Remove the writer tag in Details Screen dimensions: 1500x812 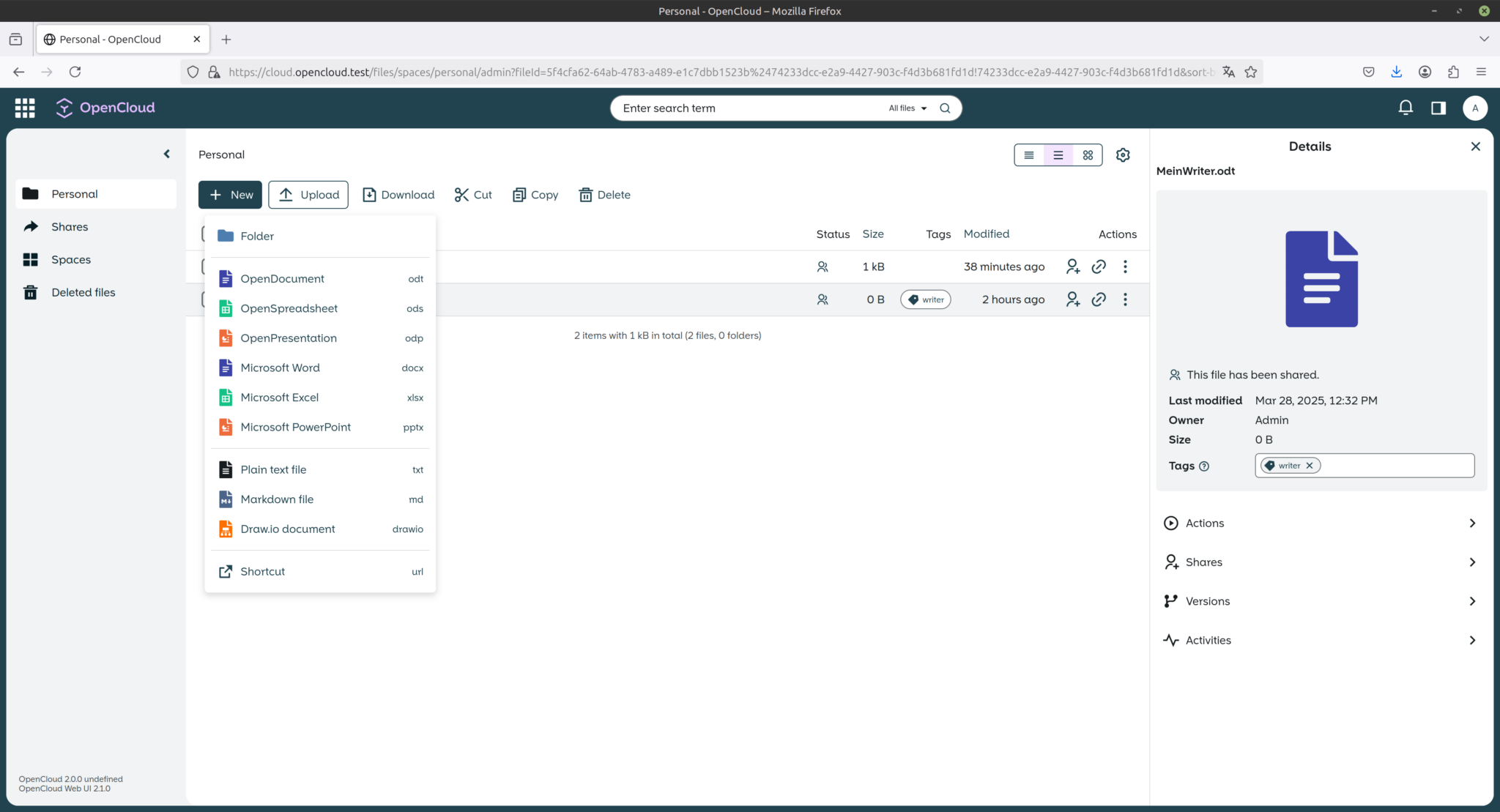tap(1310, 466)
